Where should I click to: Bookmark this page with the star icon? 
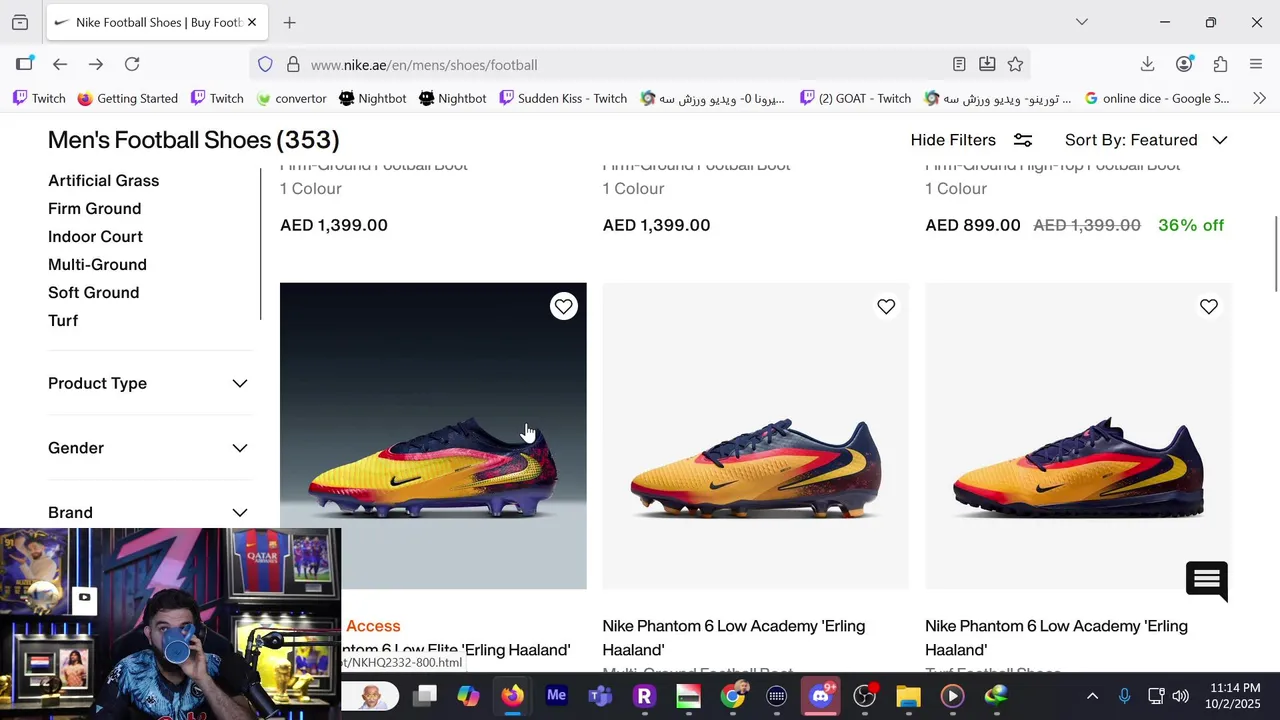pos(1015,64)
